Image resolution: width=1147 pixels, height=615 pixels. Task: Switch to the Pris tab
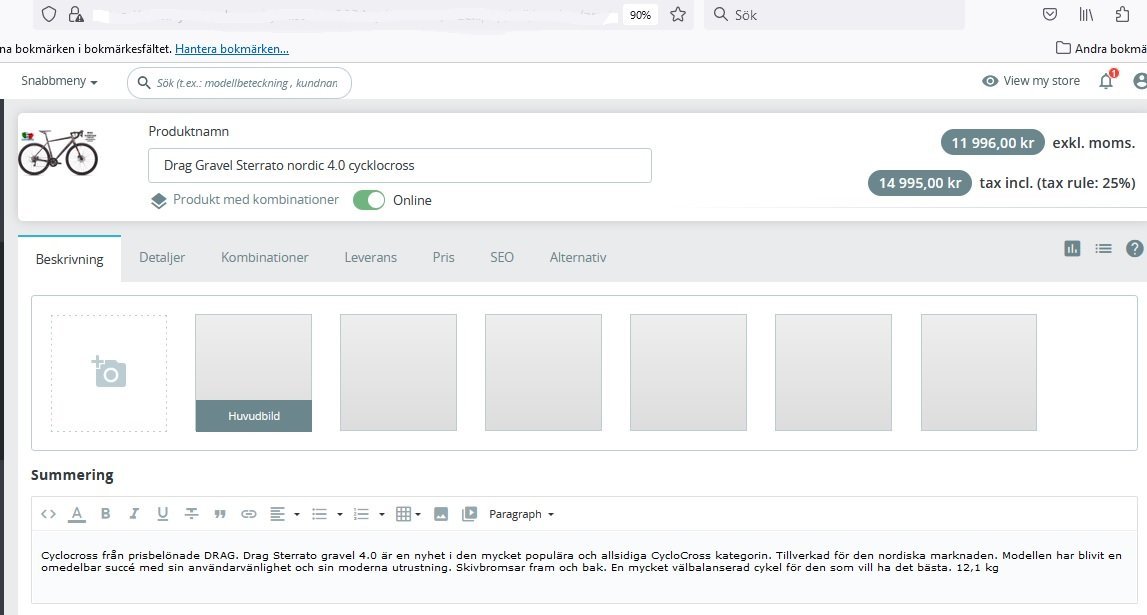click(x=443, y=257)
